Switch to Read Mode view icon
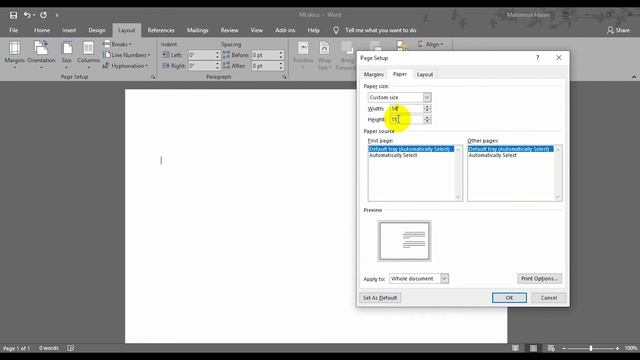This screenshot has width=640, height=360. 516,348
